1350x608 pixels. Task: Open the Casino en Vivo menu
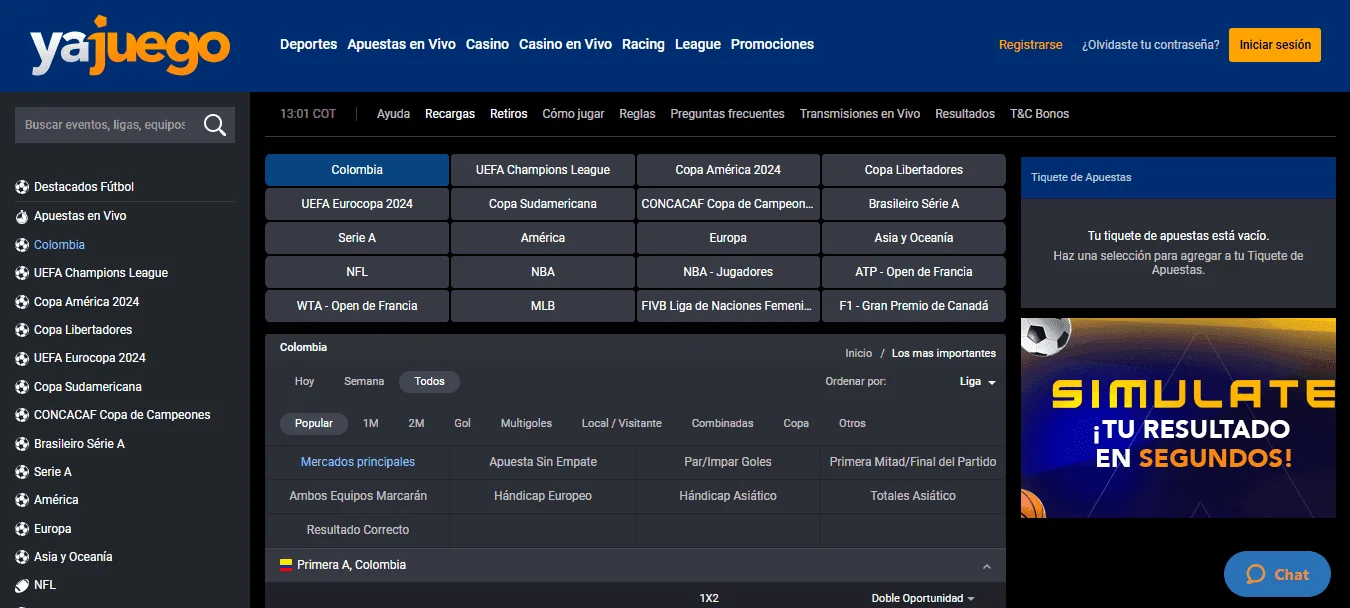pyautogui.click(x=565, y=44)
